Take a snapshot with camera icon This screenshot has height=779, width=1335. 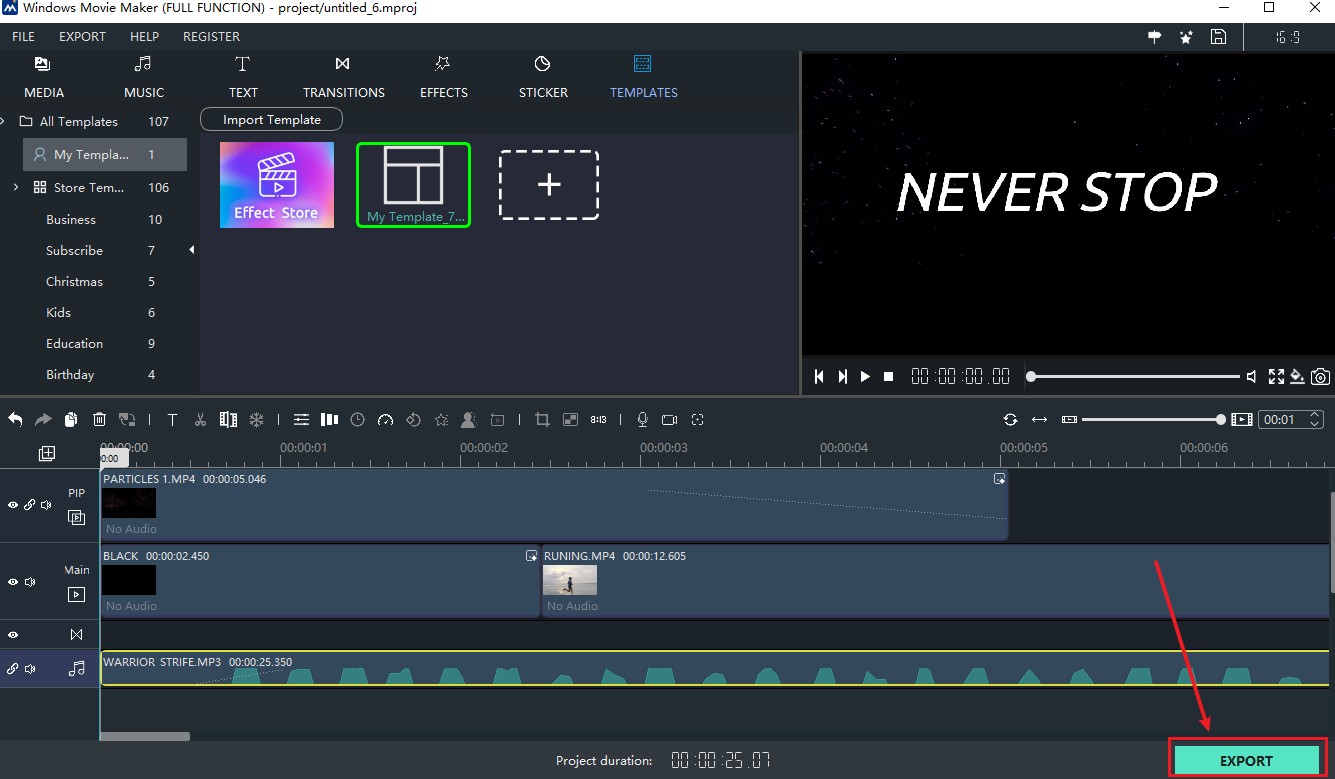pyautogui.click(x=1321, y=377)
